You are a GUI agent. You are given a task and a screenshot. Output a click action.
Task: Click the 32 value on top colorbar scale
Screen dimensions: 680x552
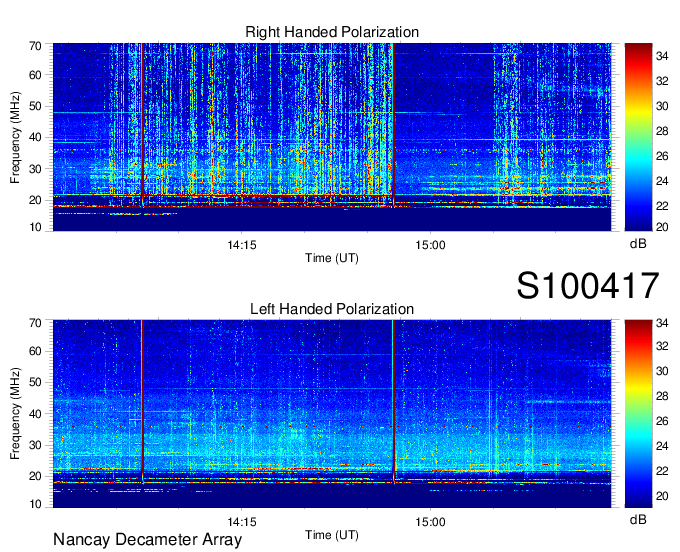click(x=662, y=81)
